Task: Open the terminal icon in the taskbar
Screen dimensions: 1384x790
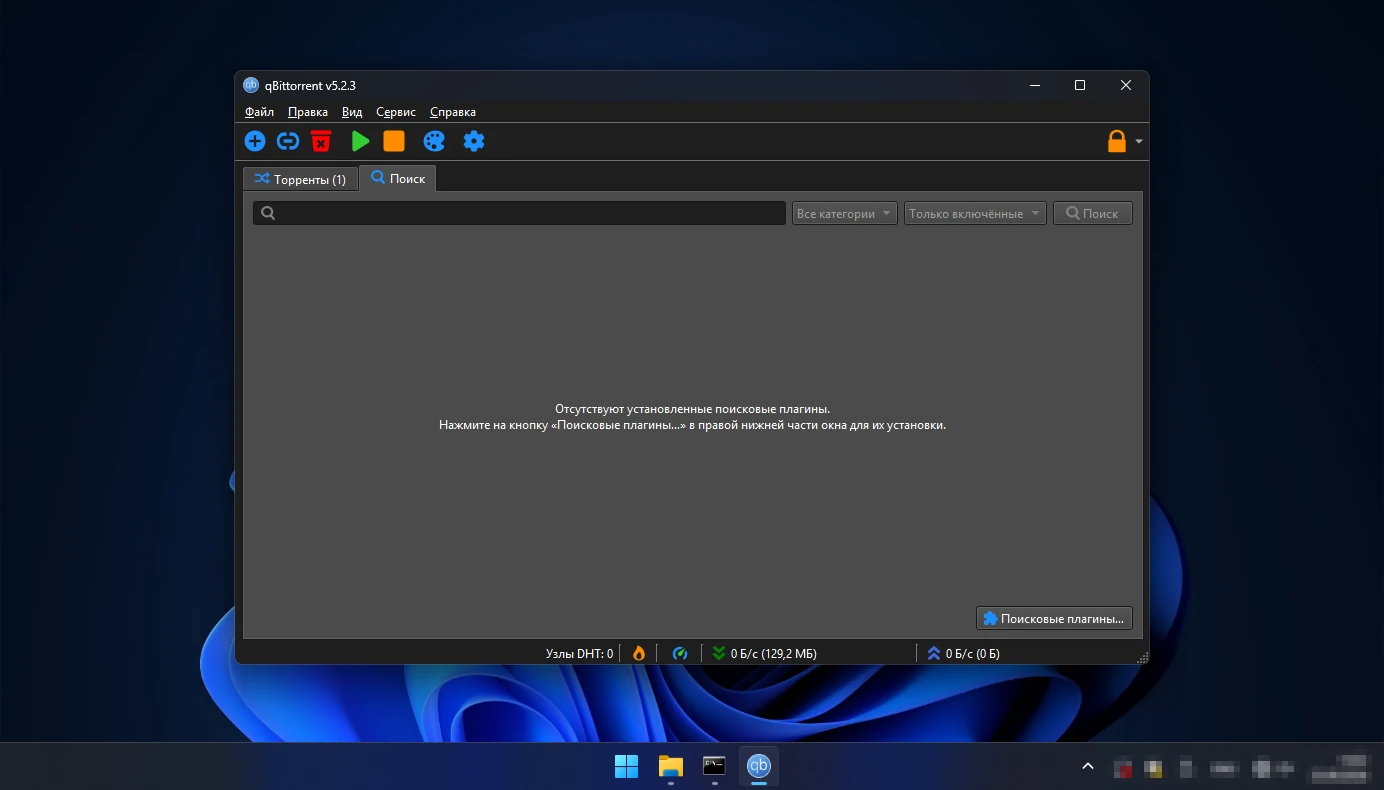Action: click(714, 766)
